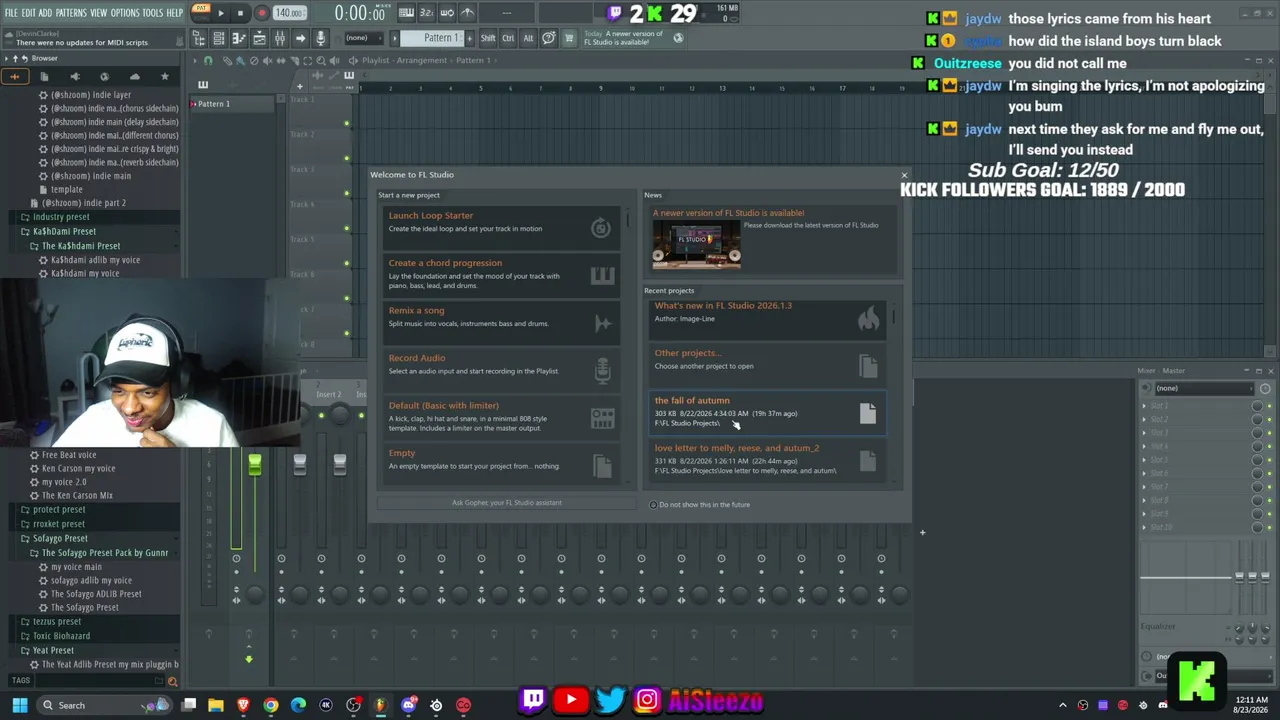This screenshot has width=1280, height=720.
Task: Click the Loop Starter icon in welcome dialog
Action: tap(601, 228)
